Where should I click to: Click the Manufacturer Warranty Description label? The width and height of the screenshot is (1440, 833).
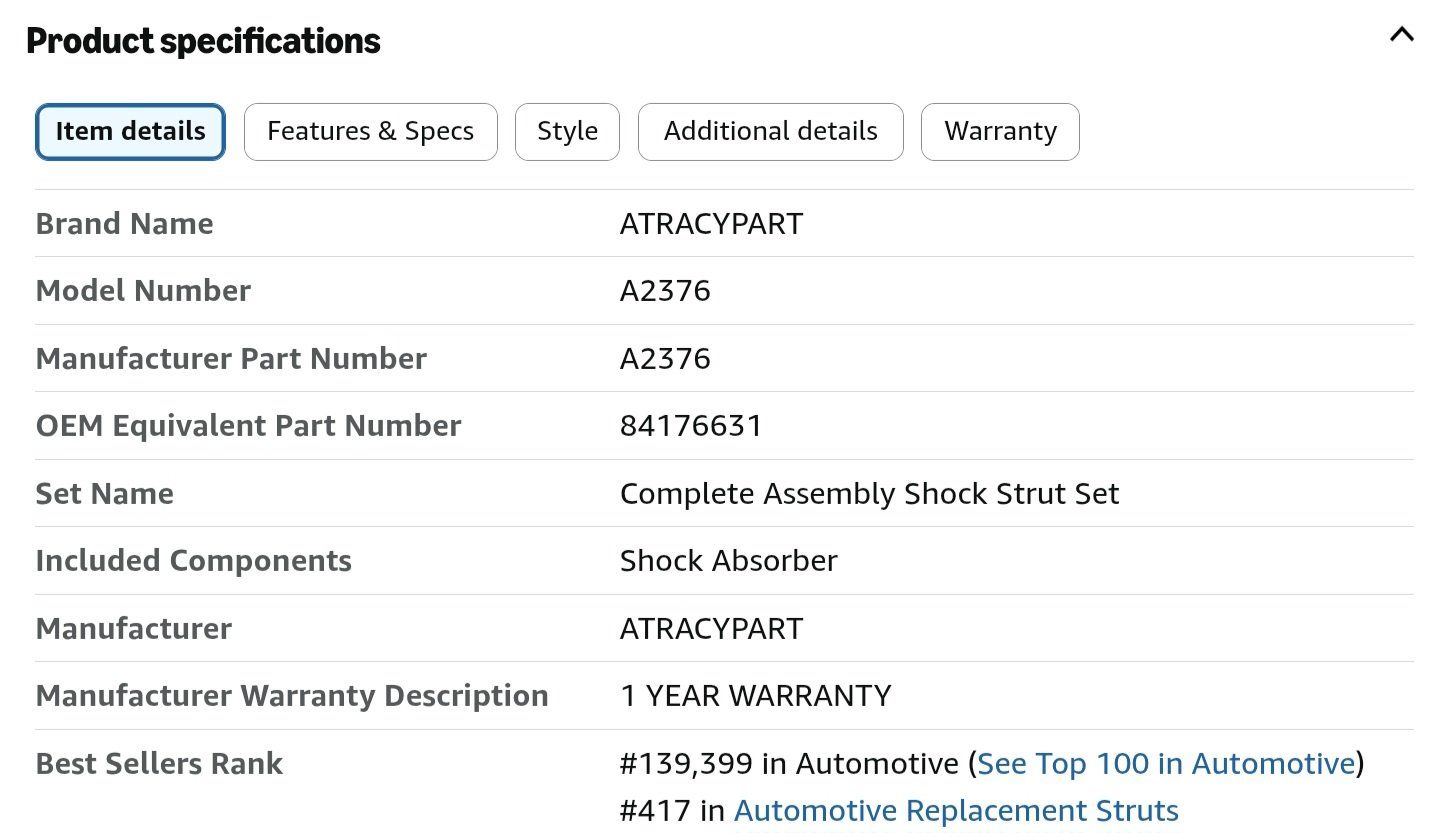pyautogui.click(x=292, y=696)
